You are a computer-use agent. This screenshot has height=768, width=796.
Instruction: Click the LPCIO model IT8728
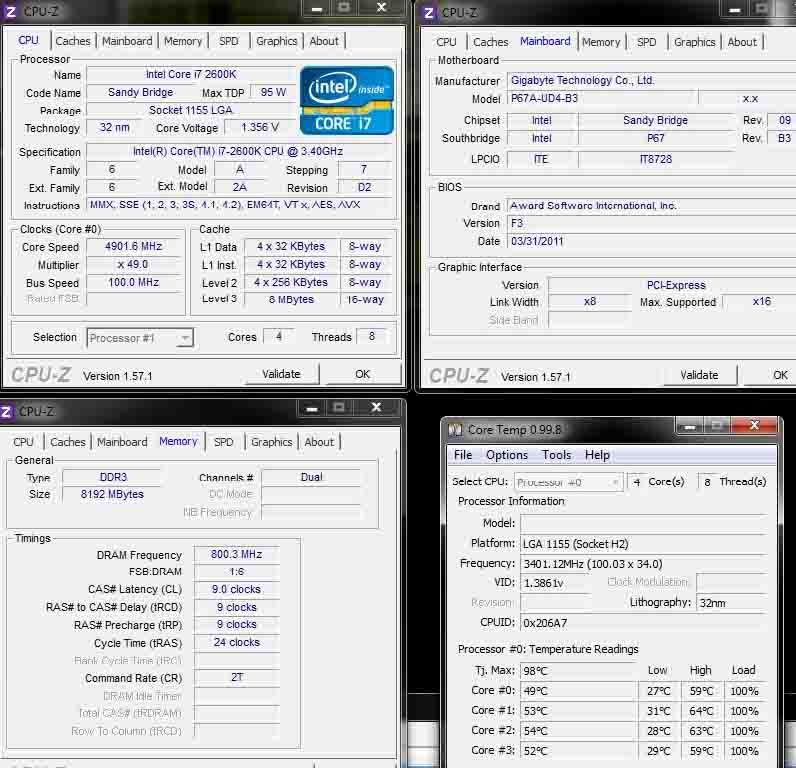(x=656, y=159)
